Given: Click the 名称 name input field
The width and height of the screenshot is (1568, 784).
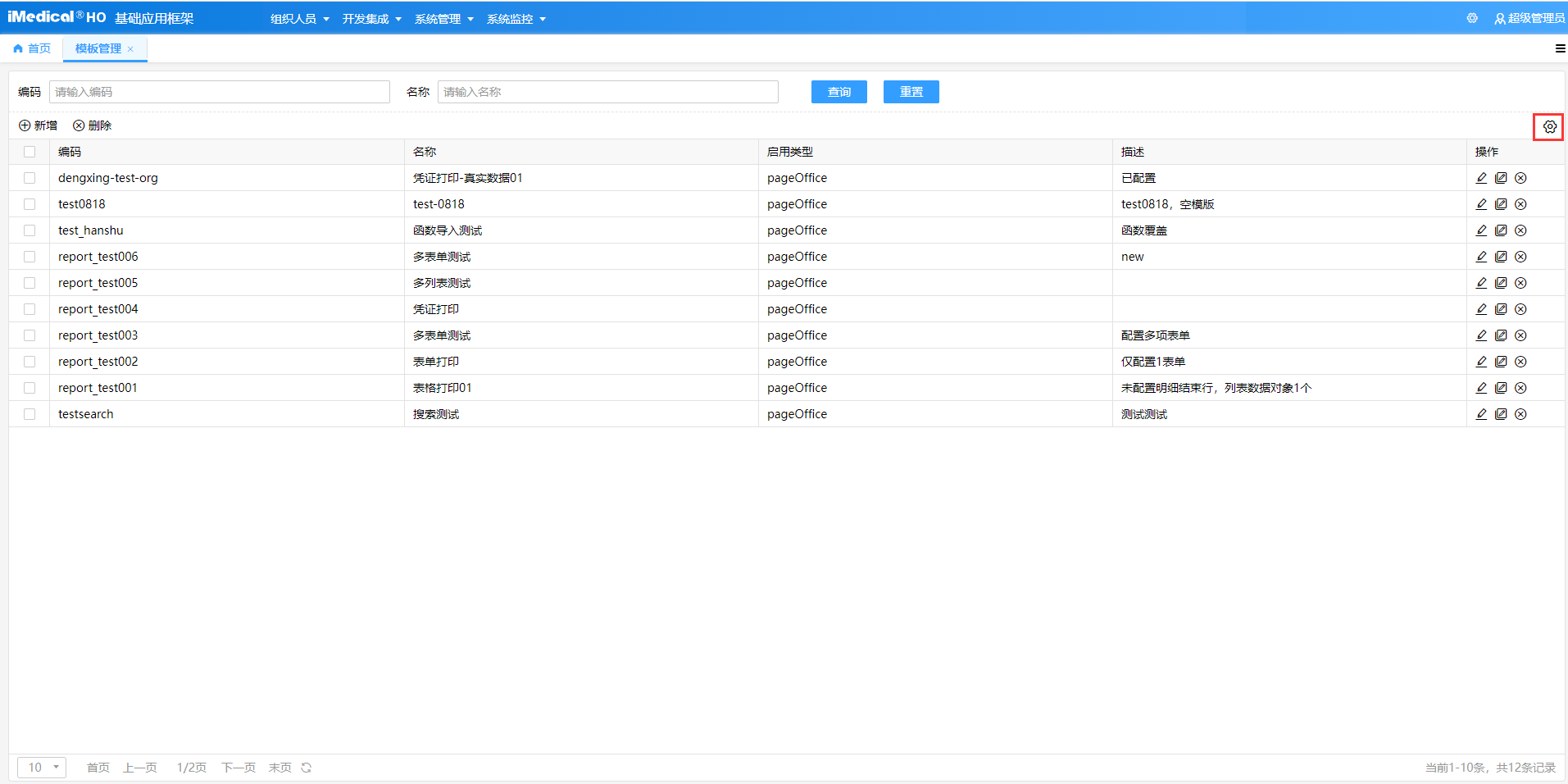Looking at the screenshot, I should (607, 92).
